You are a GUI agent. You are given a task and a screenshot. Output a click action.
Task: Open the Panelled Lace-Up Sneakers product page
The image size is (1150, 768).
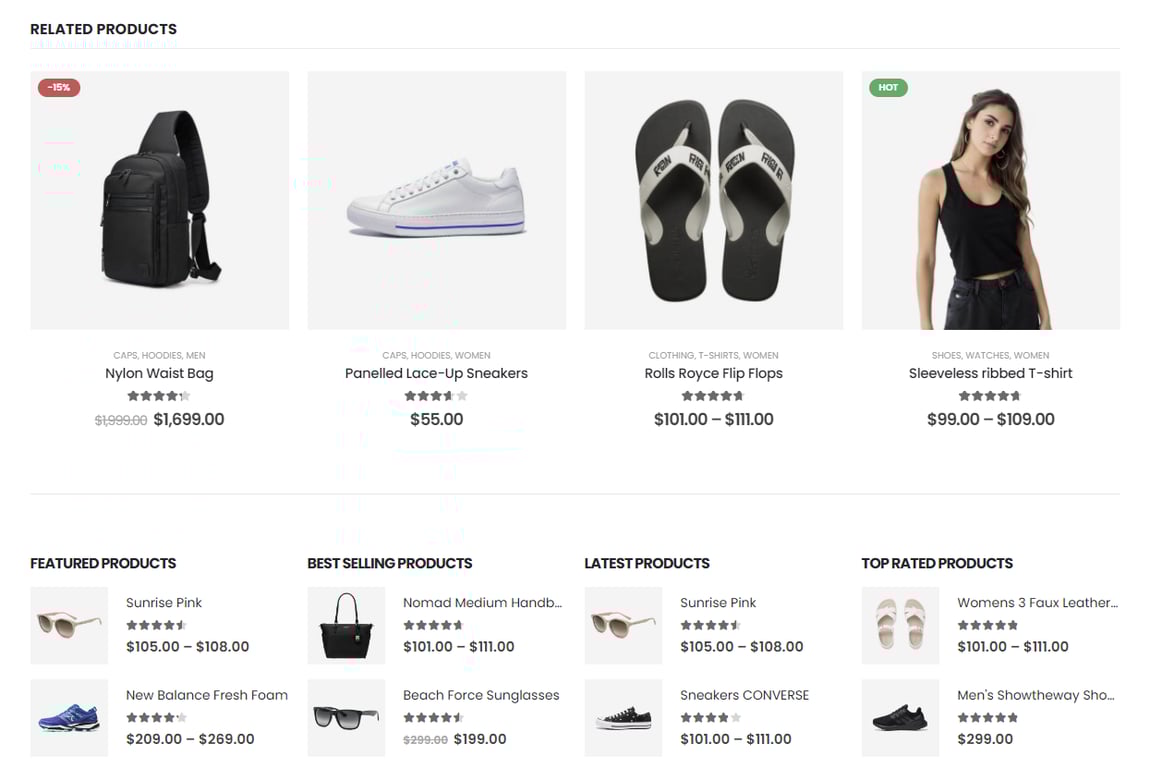pos(436,373)
